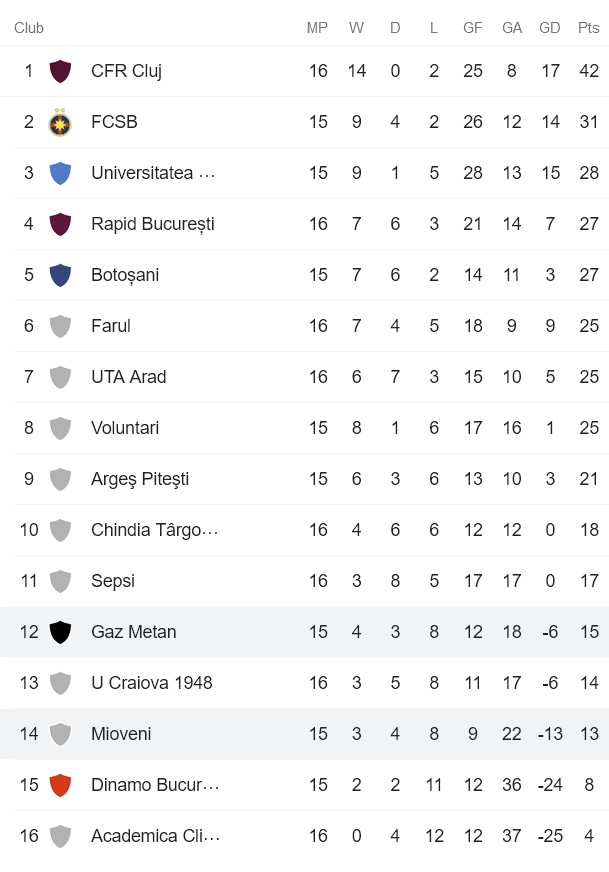Open the UTA Arad team page
Image resolution: width=609 pixels, height=872 pixels.
[128, 377]
